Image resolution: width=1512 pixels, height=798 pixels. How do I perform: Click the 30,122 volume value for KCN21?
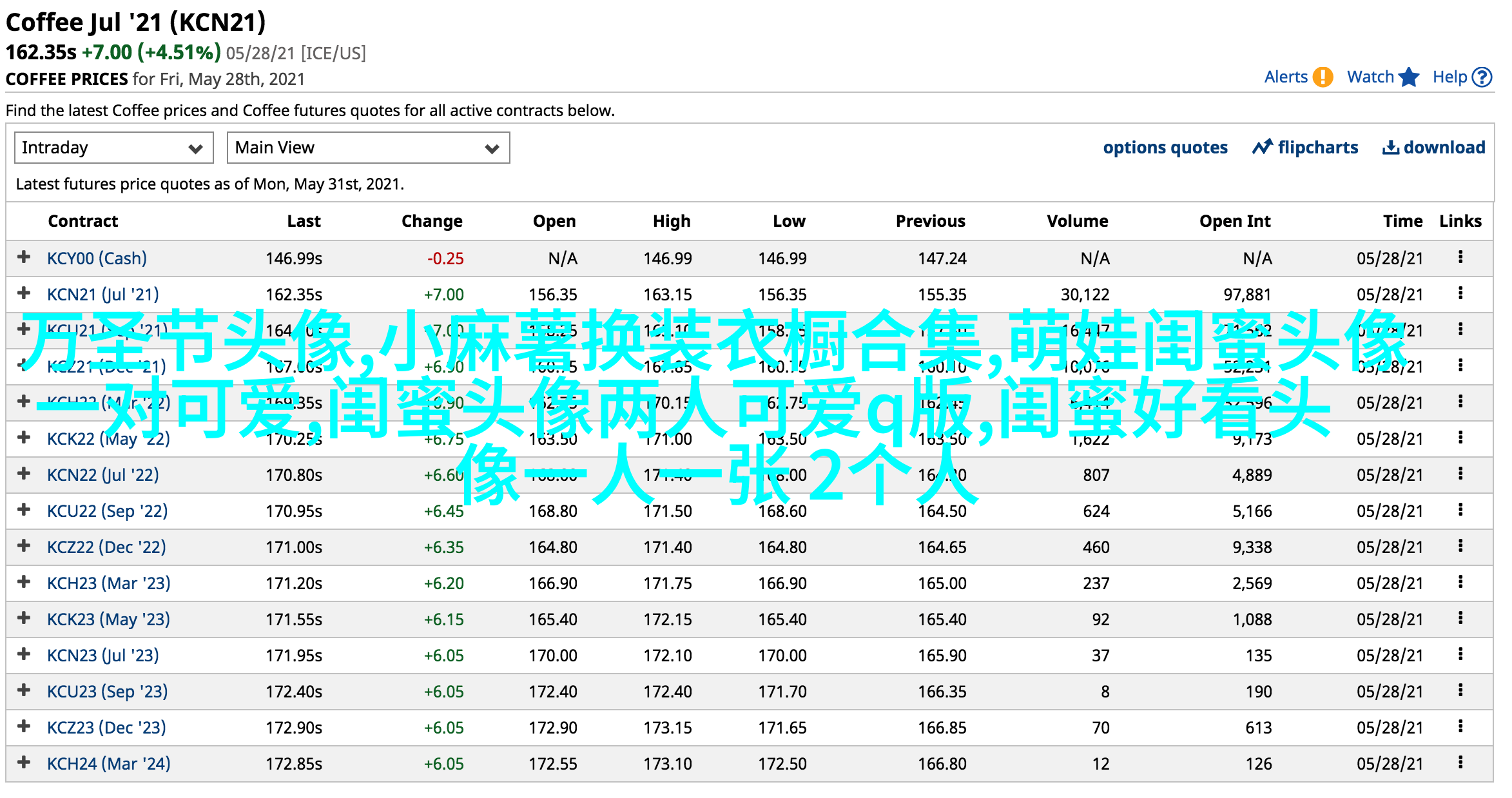tap(1085, 295)
